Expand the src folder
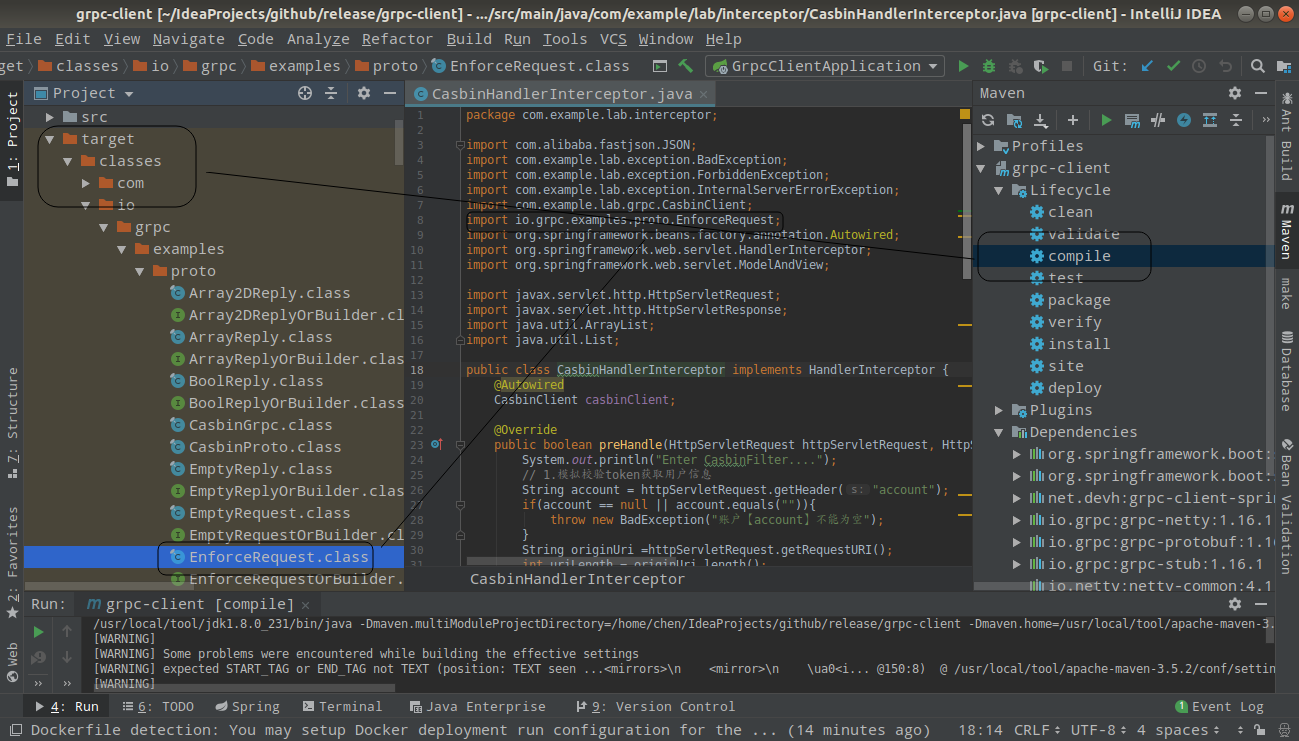 point(49,117)
